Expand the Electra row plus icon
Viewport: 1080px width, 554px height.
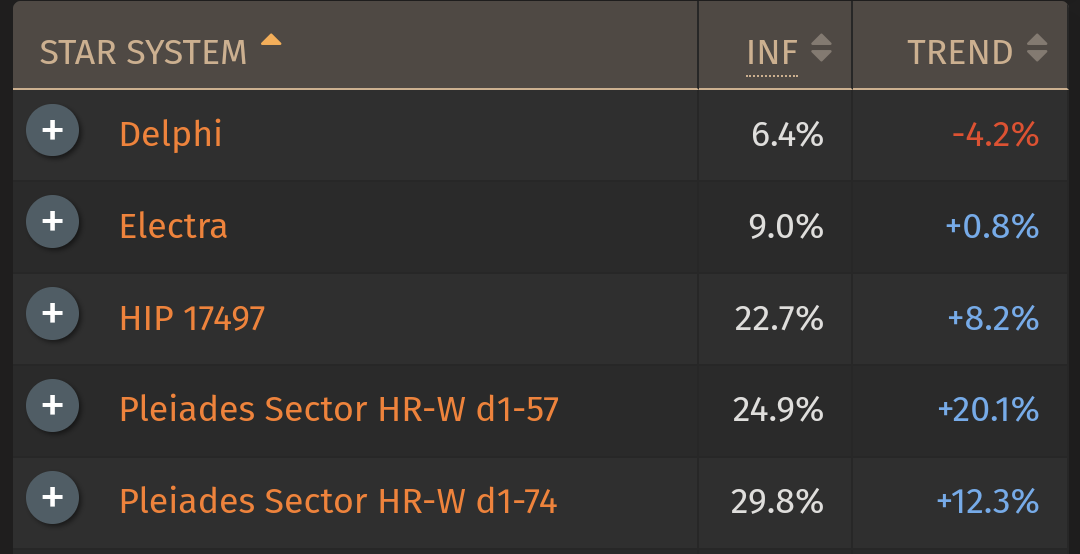coord(52,221)
